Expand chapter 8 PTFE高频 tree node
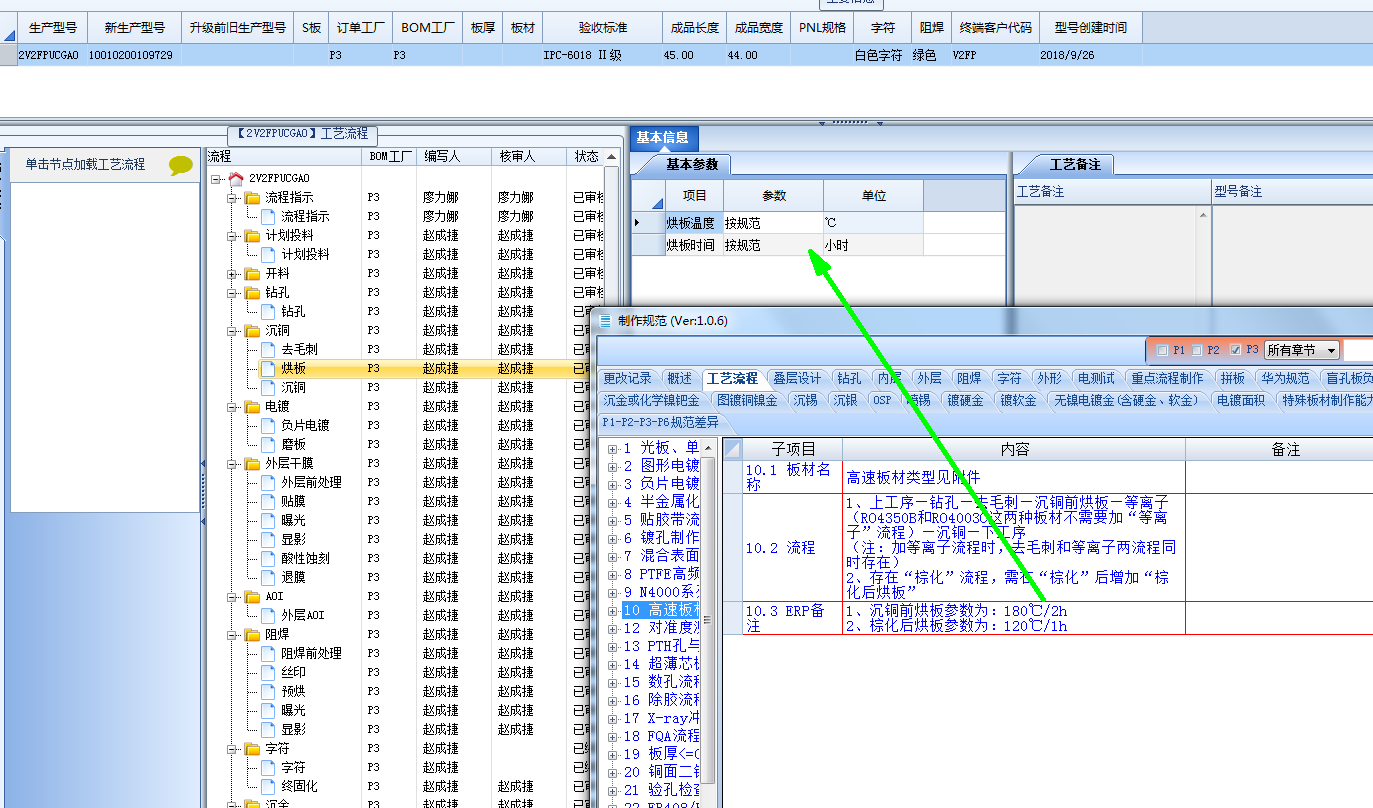Viewport: 1373px width, 808px height. pos(612,575)
